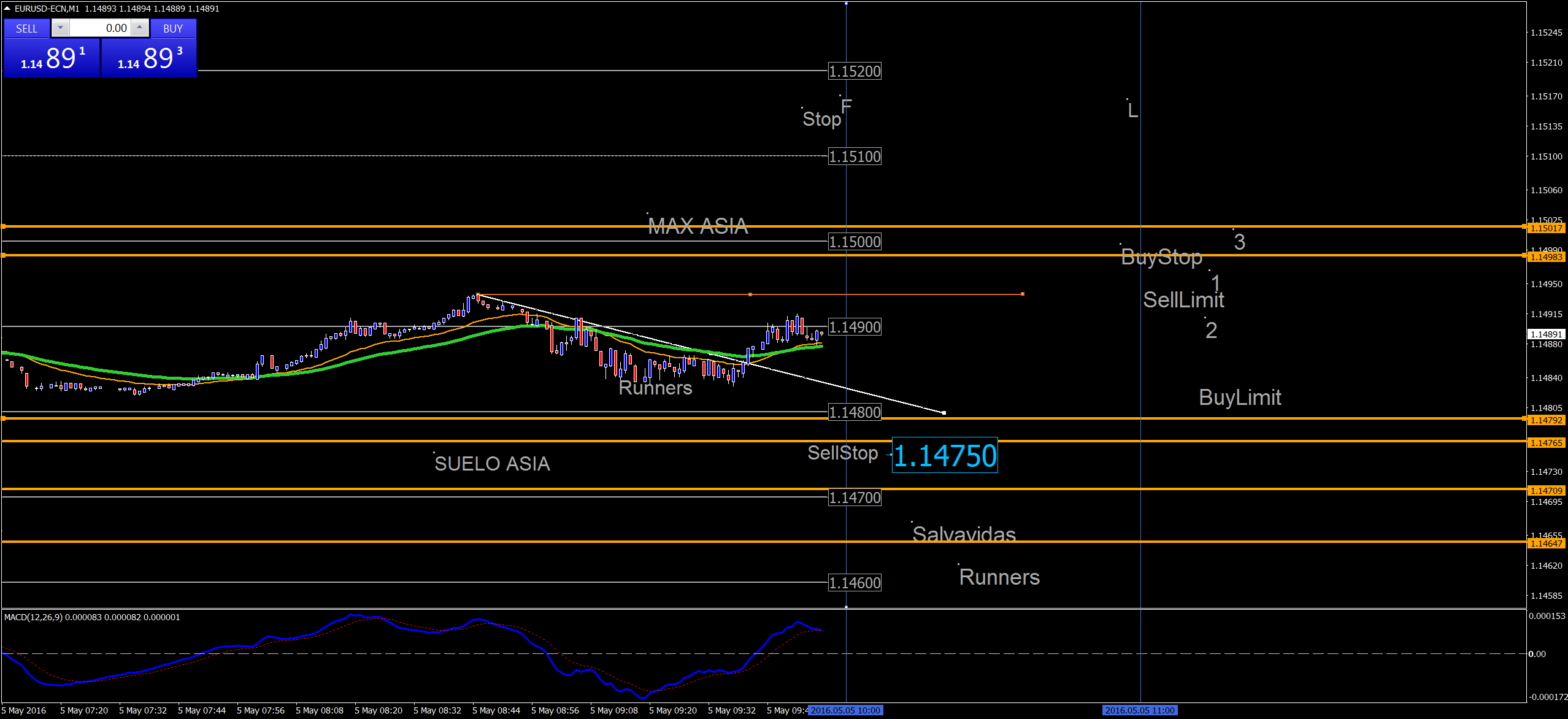Viewport: 1568px width, 719px height.
Task: Select the white trendline endpoint handle
Action: tap(943, 413)
